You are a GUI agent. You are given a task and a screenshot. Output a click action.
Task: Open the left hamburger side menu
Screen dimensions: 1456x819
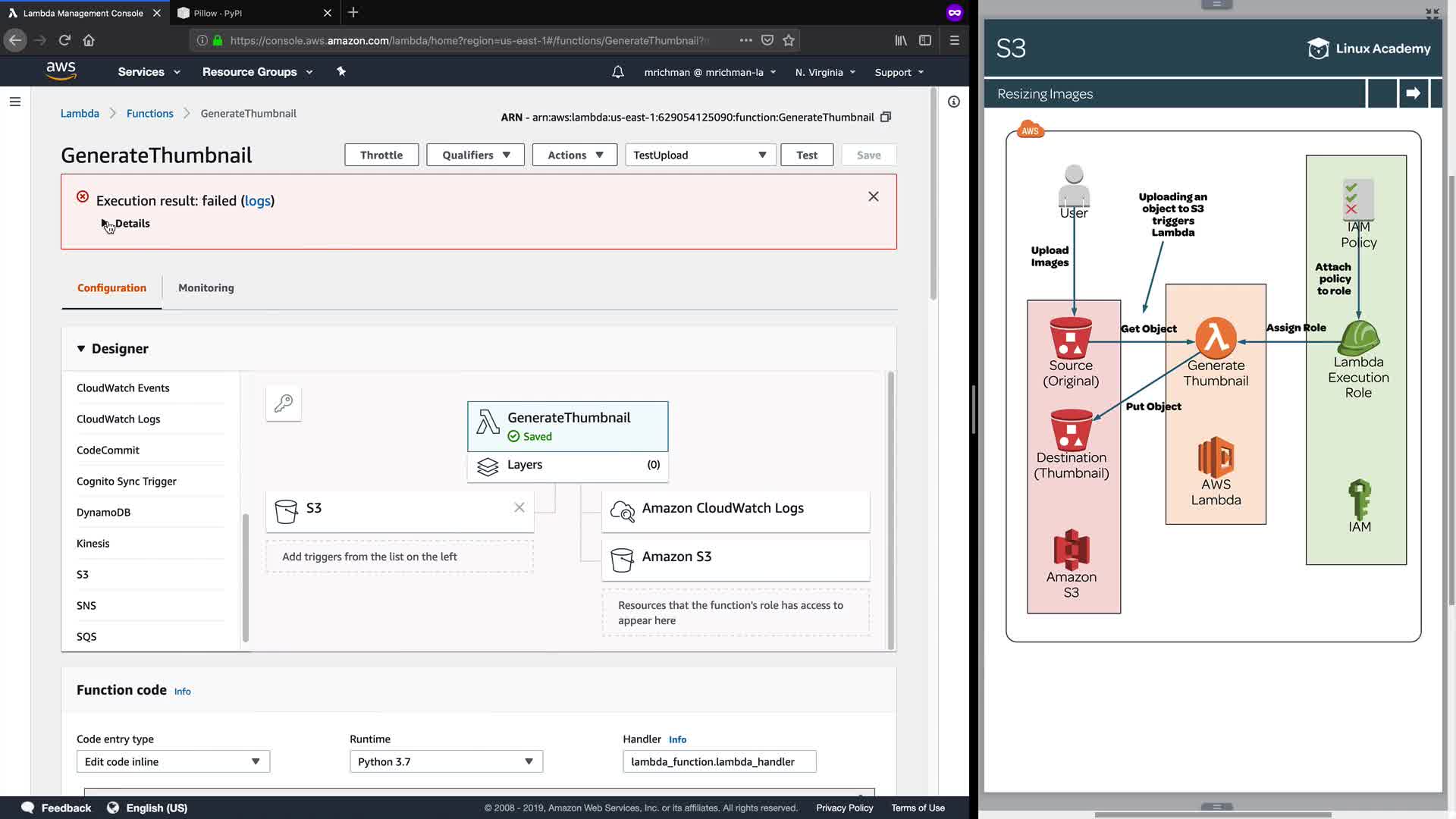15,102
